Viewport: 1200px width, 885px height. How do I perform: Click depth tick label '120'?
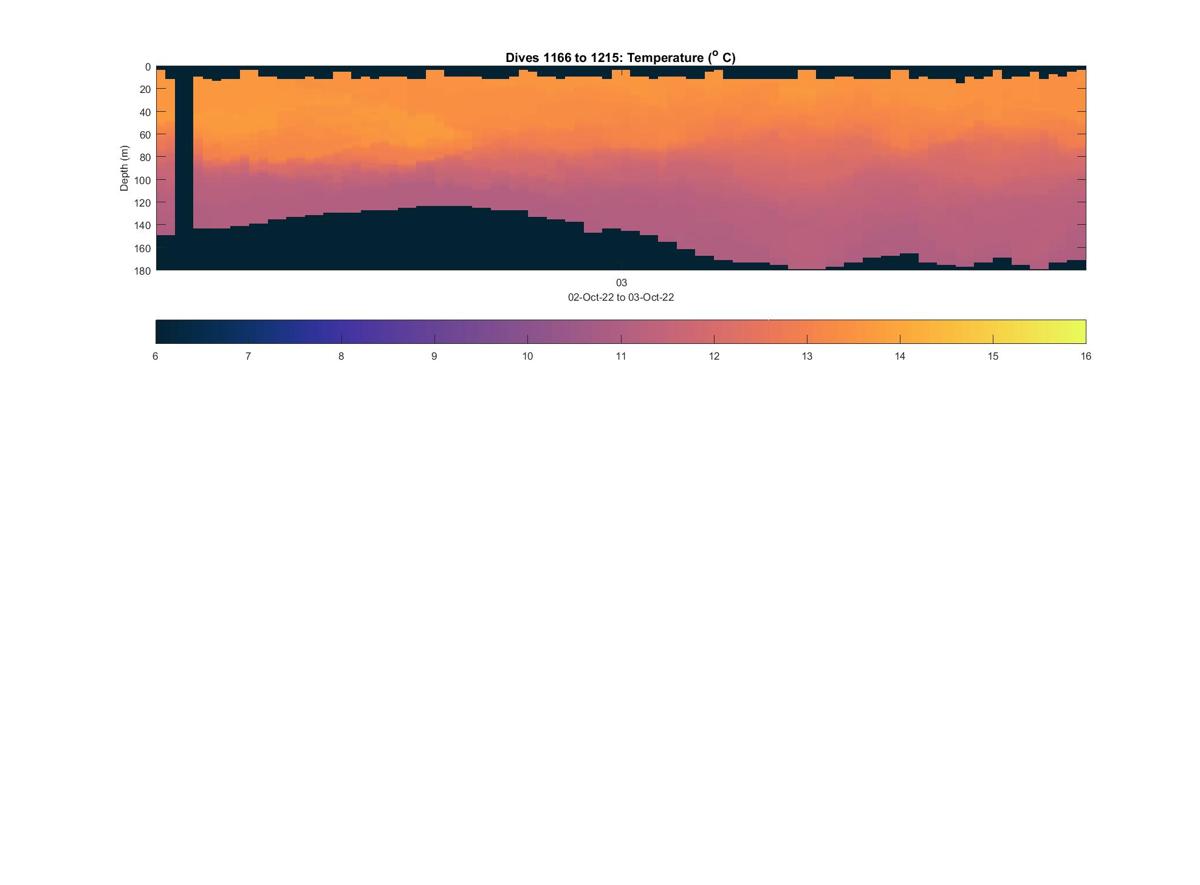(142, 203)
